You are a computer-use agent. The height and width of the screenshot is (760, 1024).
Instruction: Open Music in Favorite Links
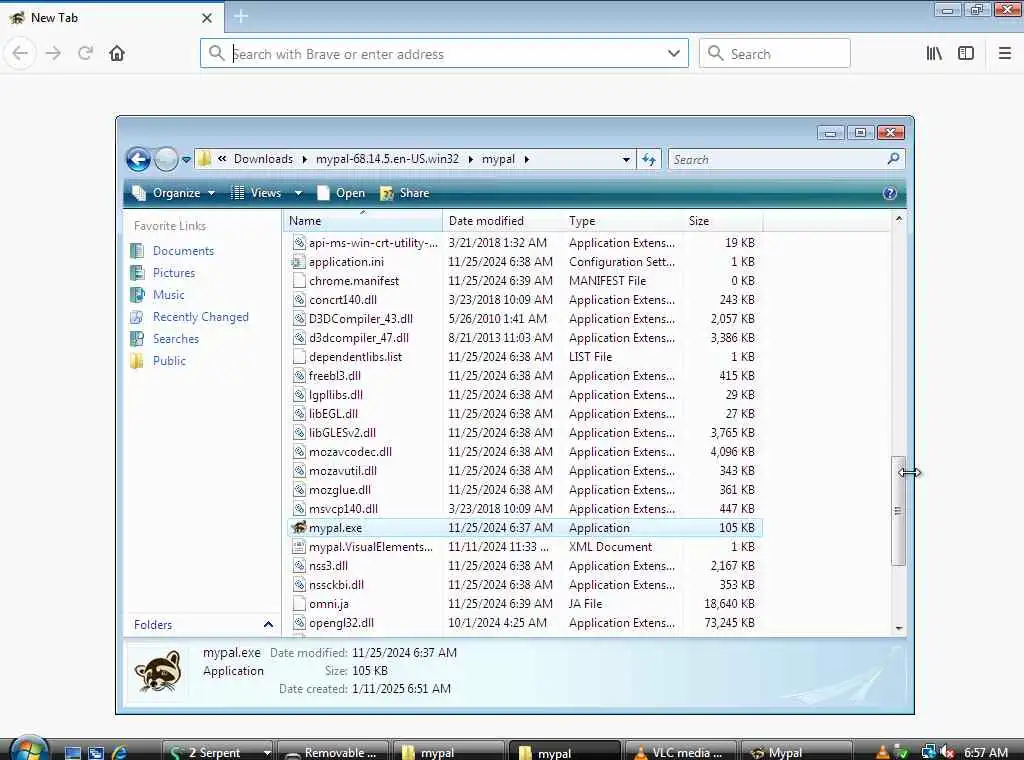[x=157, y=295]
